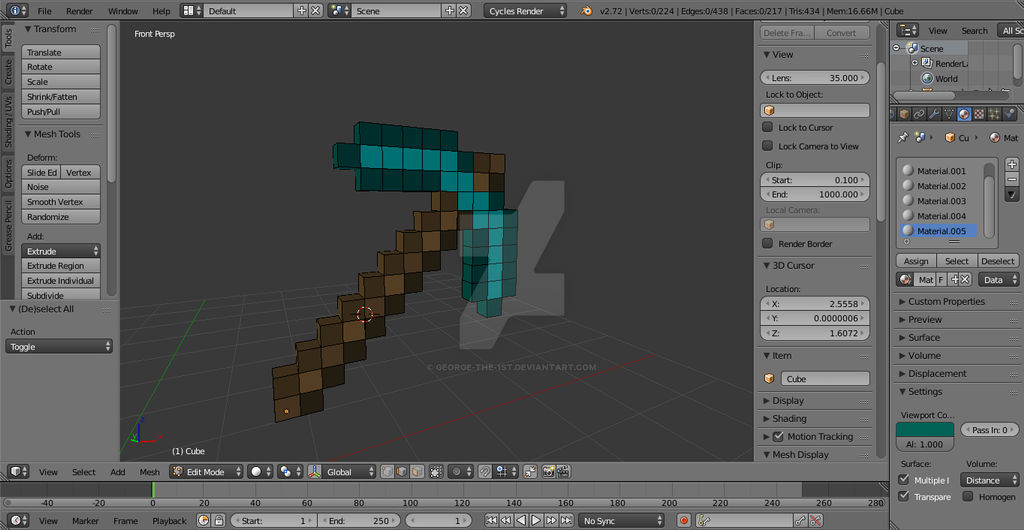Open the File menu

[44, 11]
